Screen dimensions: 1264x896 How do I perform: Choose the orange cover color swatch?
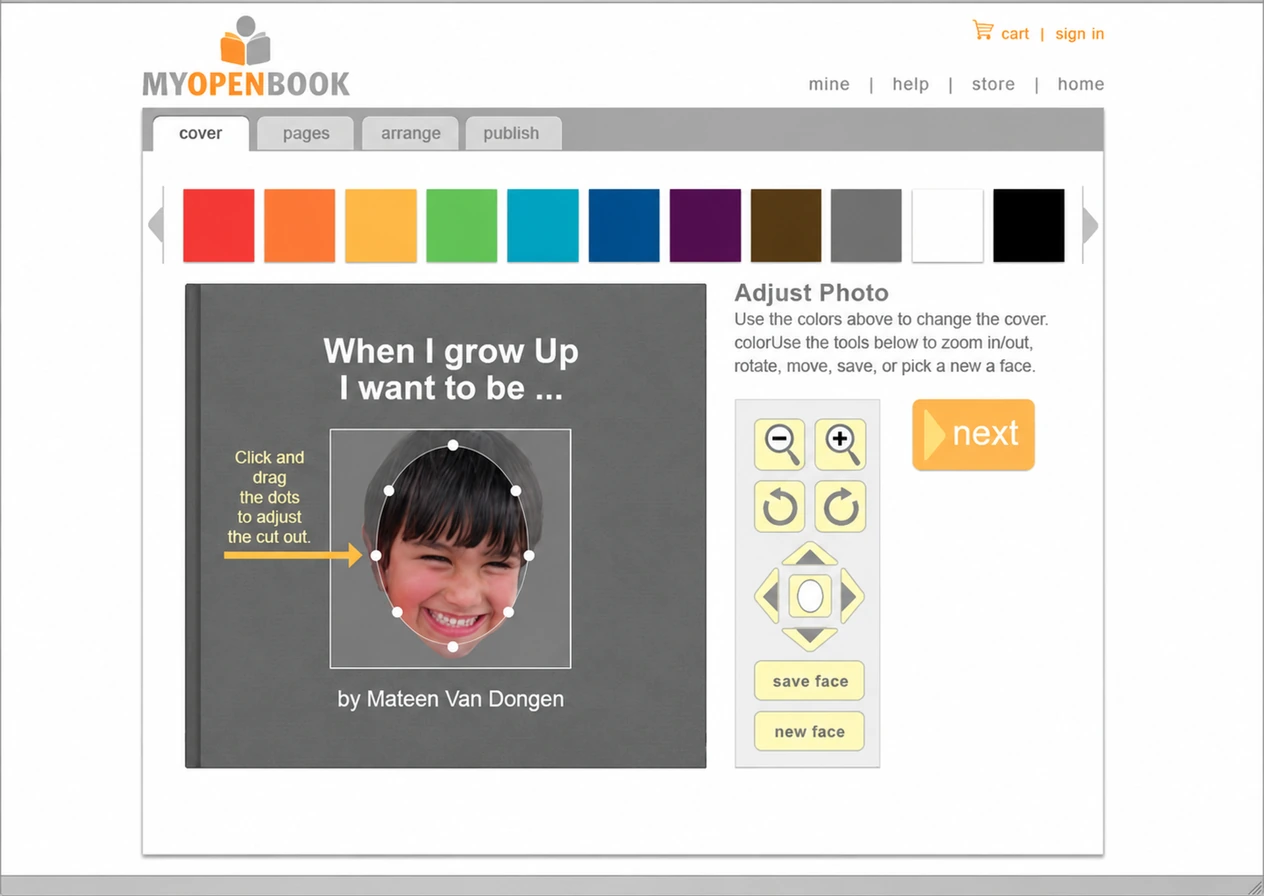300,226
